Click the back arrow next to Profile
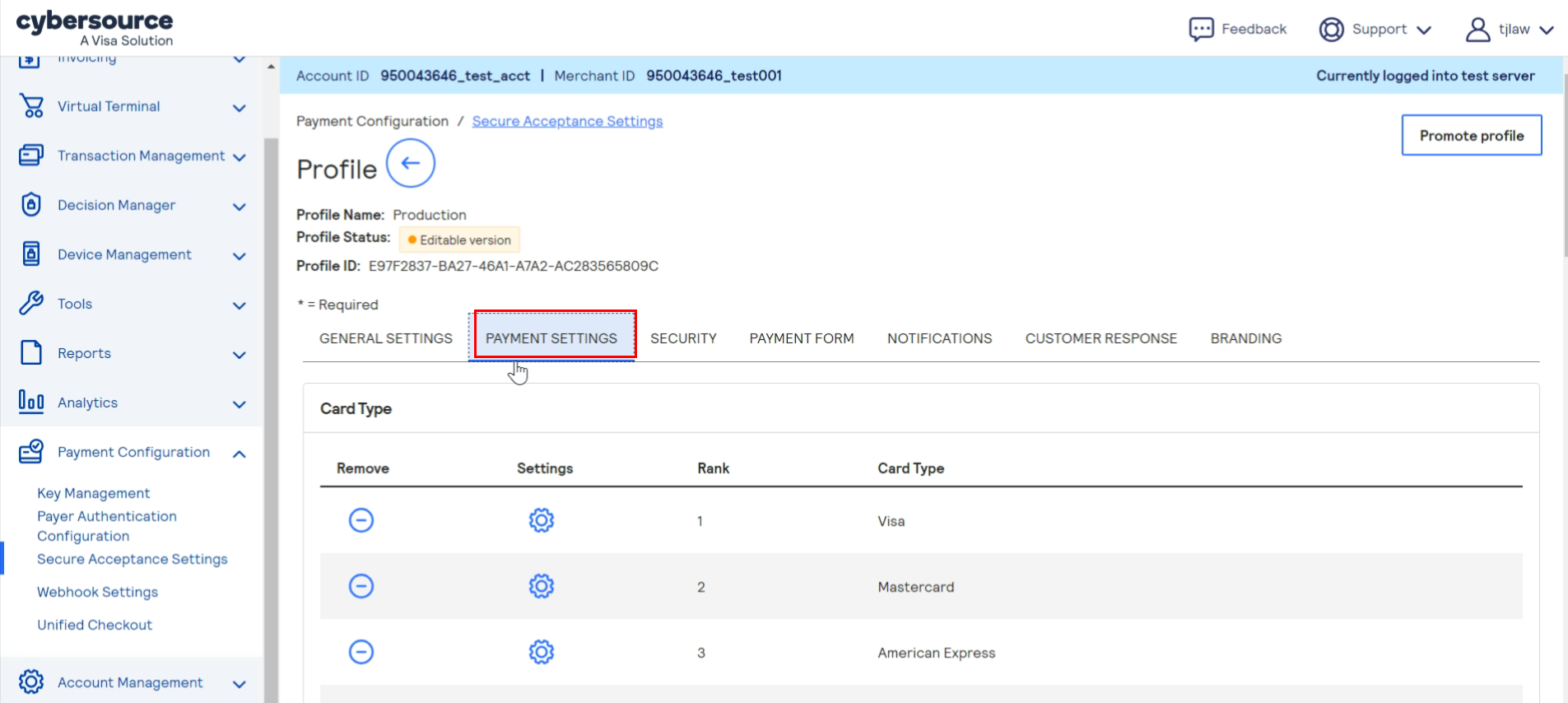This screenshot has width=1568, height=703. 410,163
